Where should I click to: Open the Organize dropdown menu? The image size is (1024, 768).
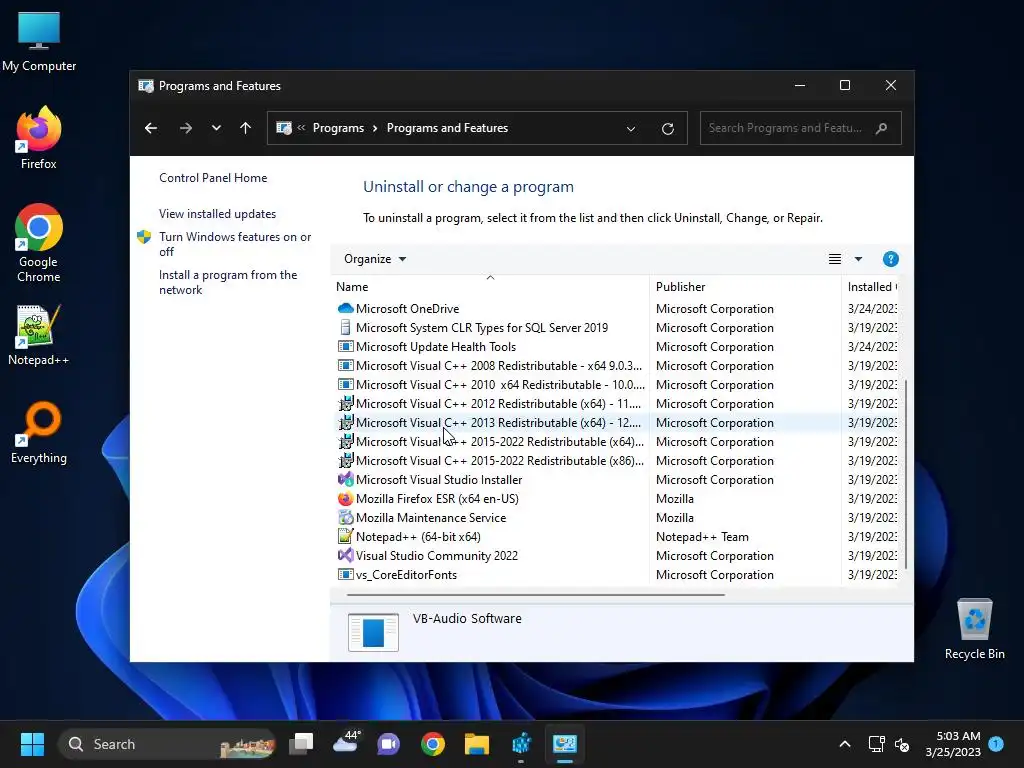pyautogui.click(x=375, y=259)
